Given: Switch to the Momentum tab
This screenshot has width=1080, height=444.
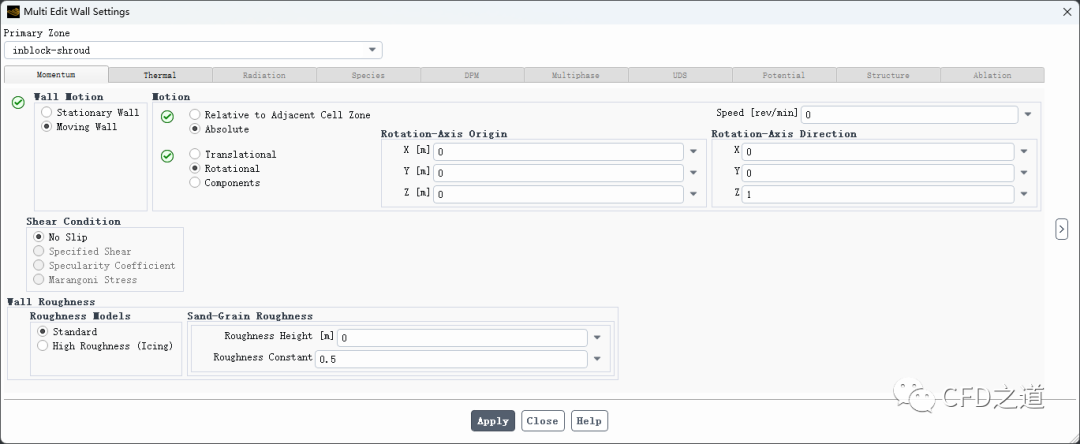Looking at the screenshot, I should 56,74.
